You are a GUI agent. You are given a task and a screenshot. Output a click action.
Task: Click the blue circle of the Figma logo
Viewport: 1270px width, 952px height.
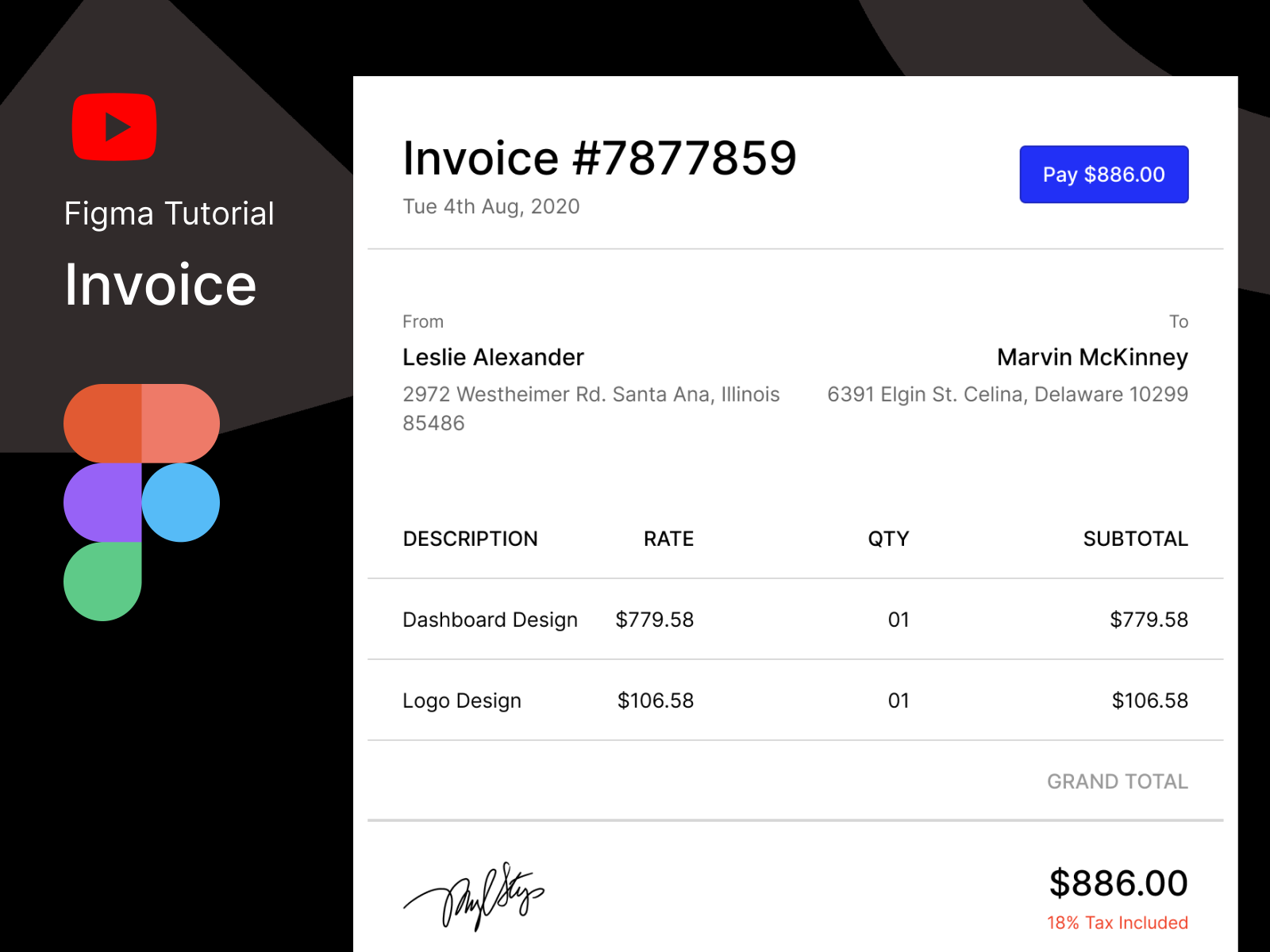click(x=181, y=503)
